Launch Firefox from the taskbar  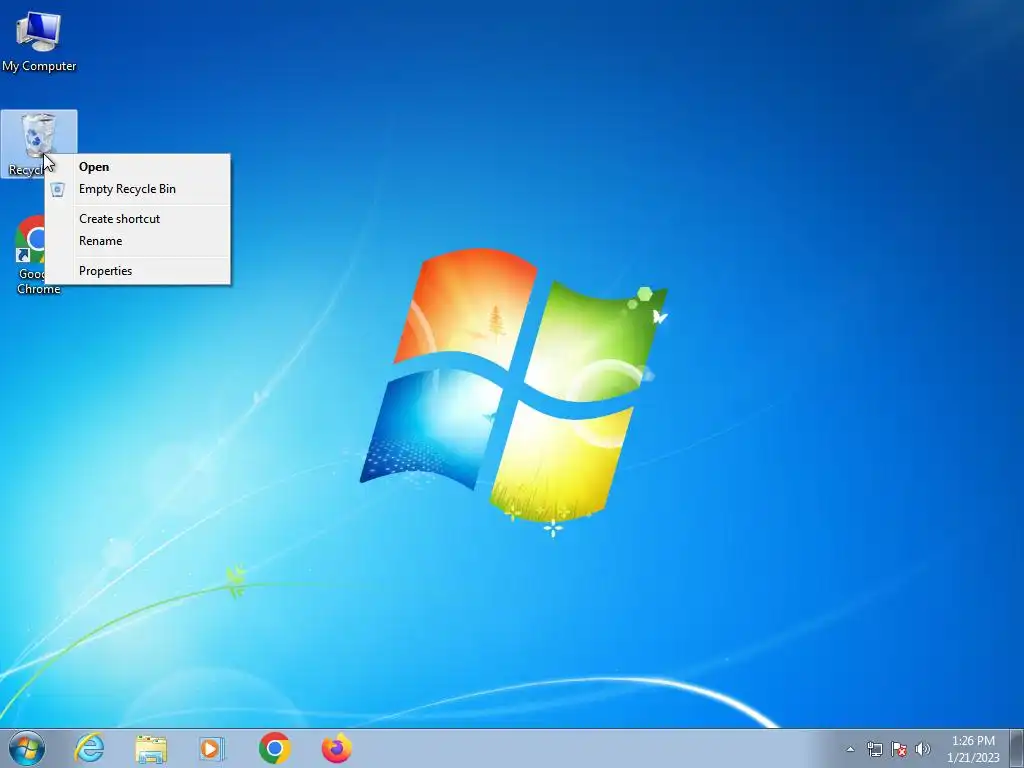337,748
